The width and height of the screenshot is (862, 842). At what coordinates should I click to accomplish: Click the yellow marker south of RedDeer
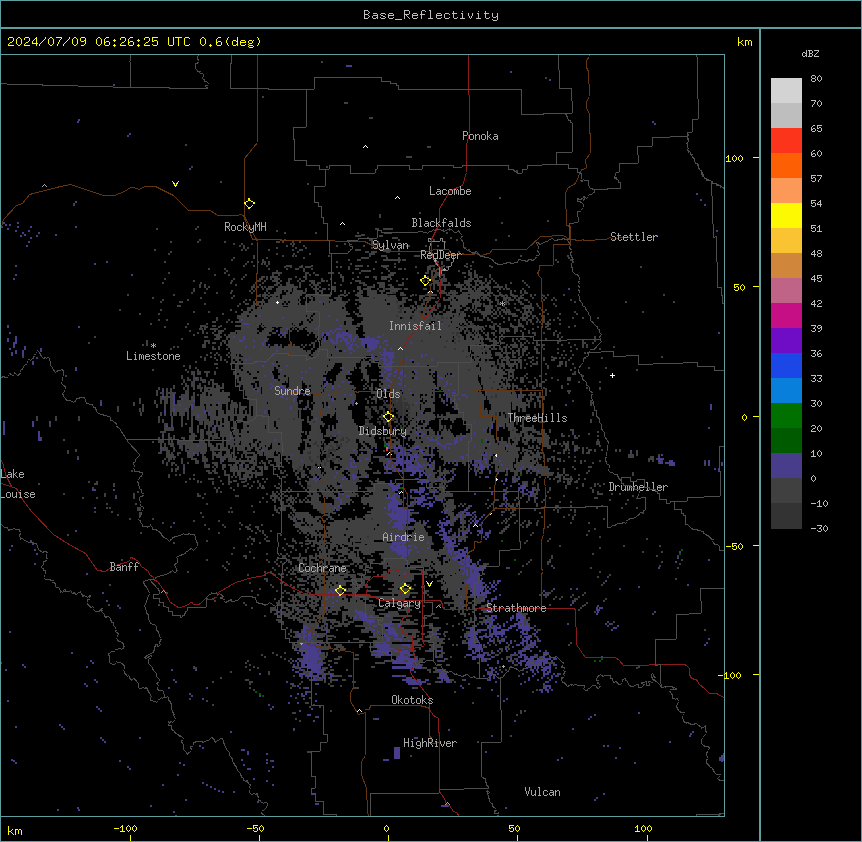coord(426,281)
